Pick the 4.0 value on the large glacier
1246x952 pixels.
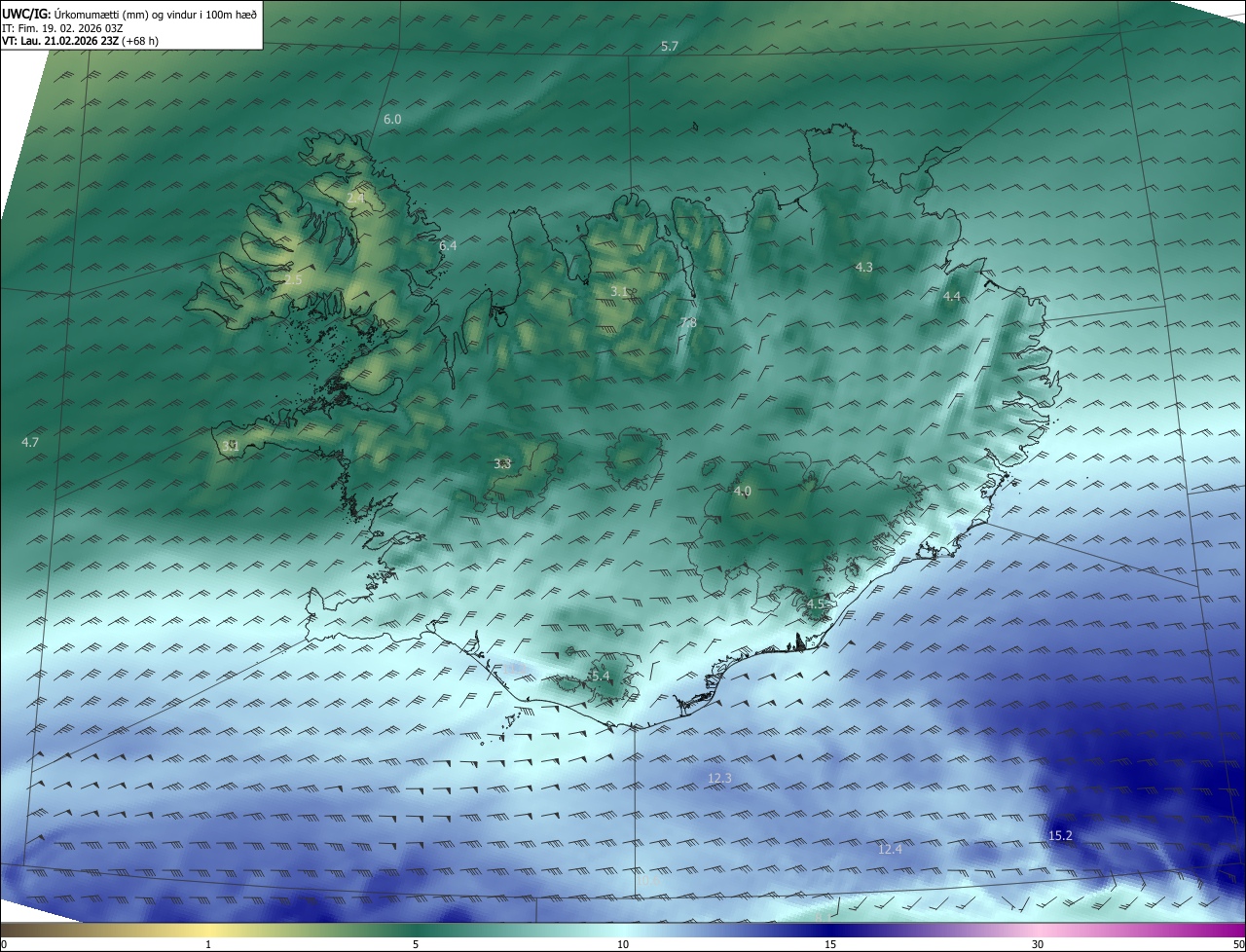tap(742, 491)
